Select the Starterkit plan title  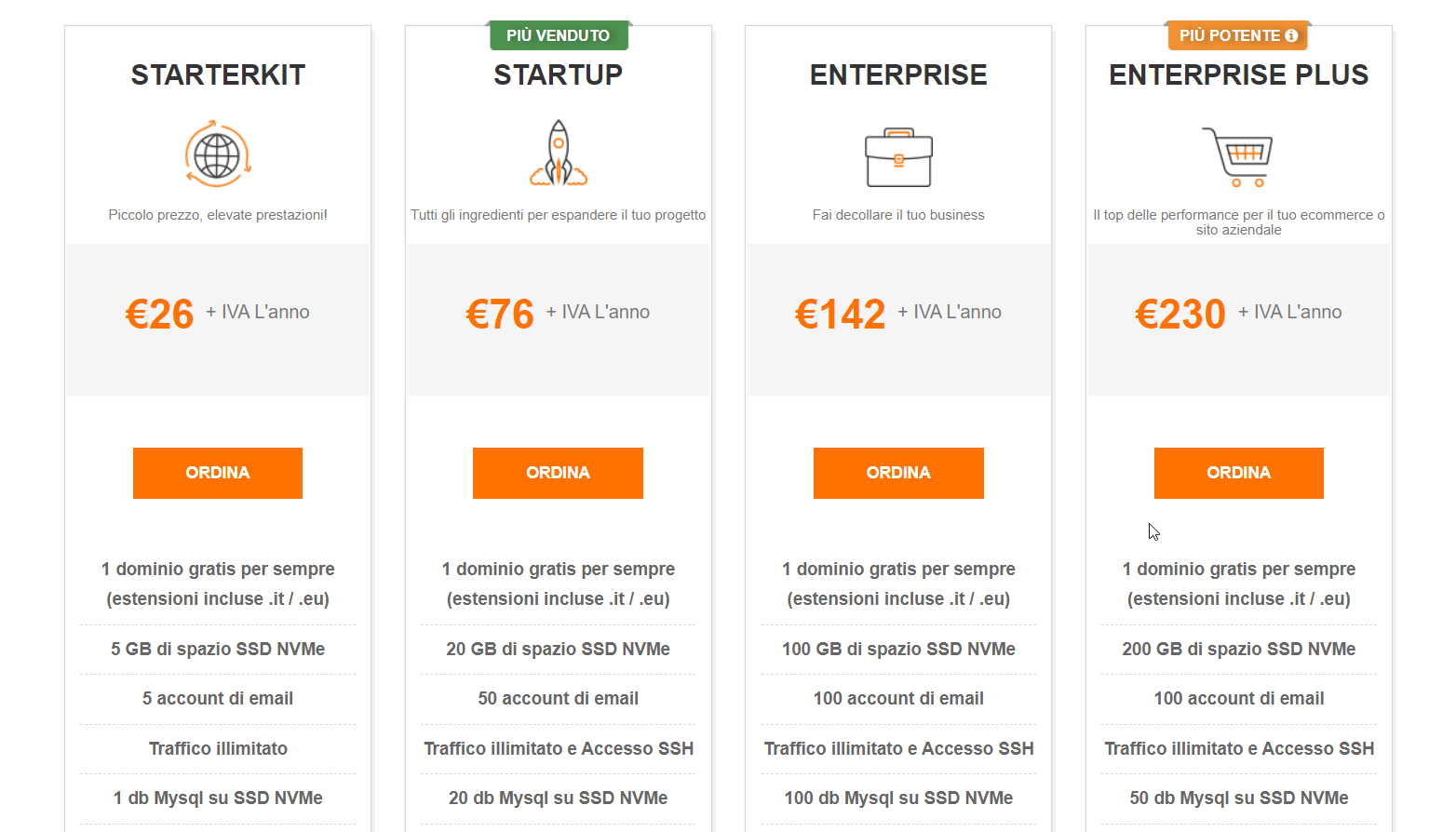[218, 75]
